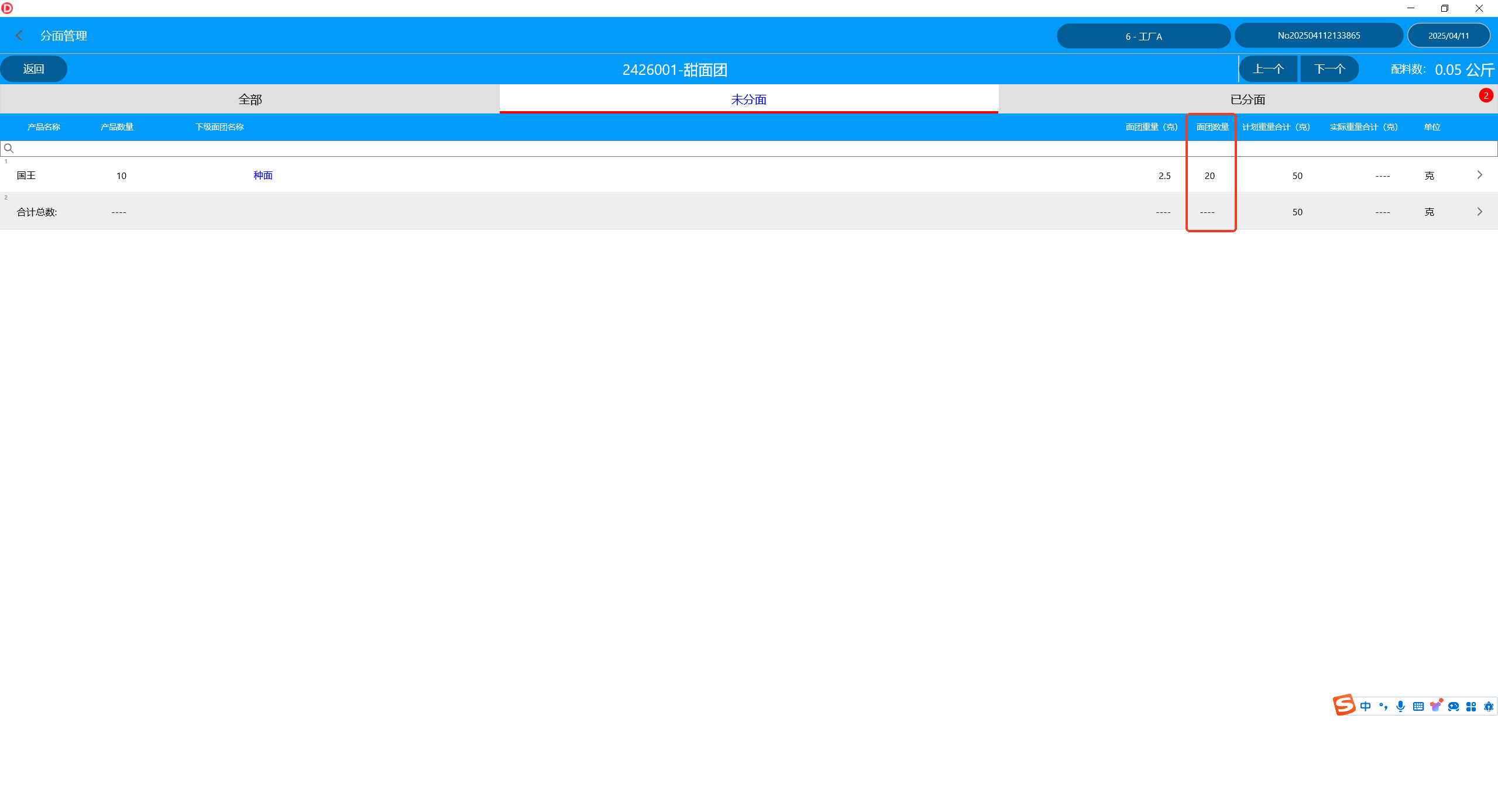
Task: Click the back arrow beside 分面管理
Action: click(19, 36)
